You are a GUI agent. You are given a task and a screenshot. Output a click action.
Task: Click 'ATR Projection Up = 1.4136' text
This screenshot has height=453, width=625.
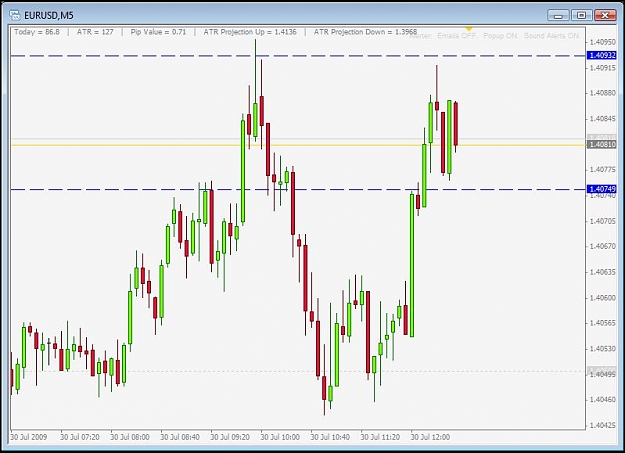pos(250,32)
